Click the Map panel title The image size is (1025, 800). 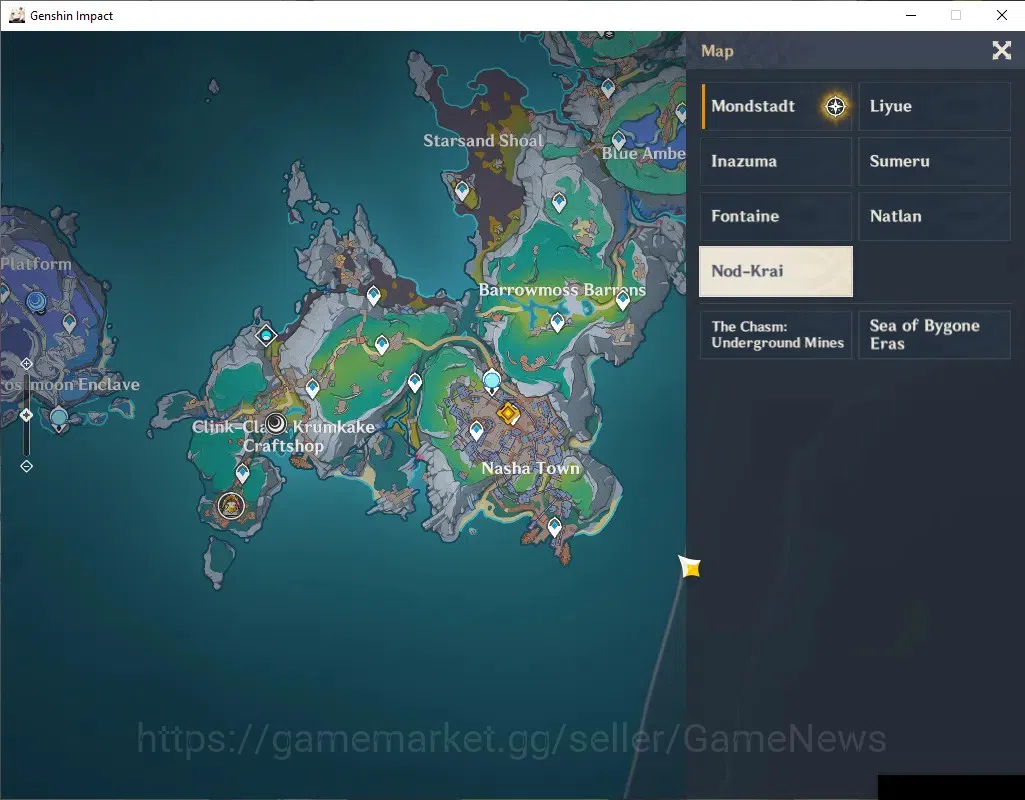point(717,51)
